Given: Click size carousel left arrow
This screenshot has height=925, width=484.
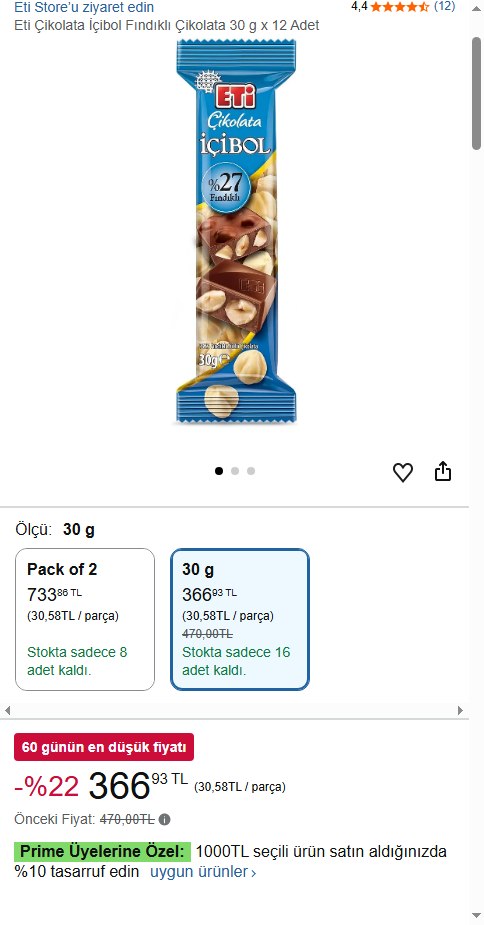Looking at the screenshot, I should (x=7, y=710).
